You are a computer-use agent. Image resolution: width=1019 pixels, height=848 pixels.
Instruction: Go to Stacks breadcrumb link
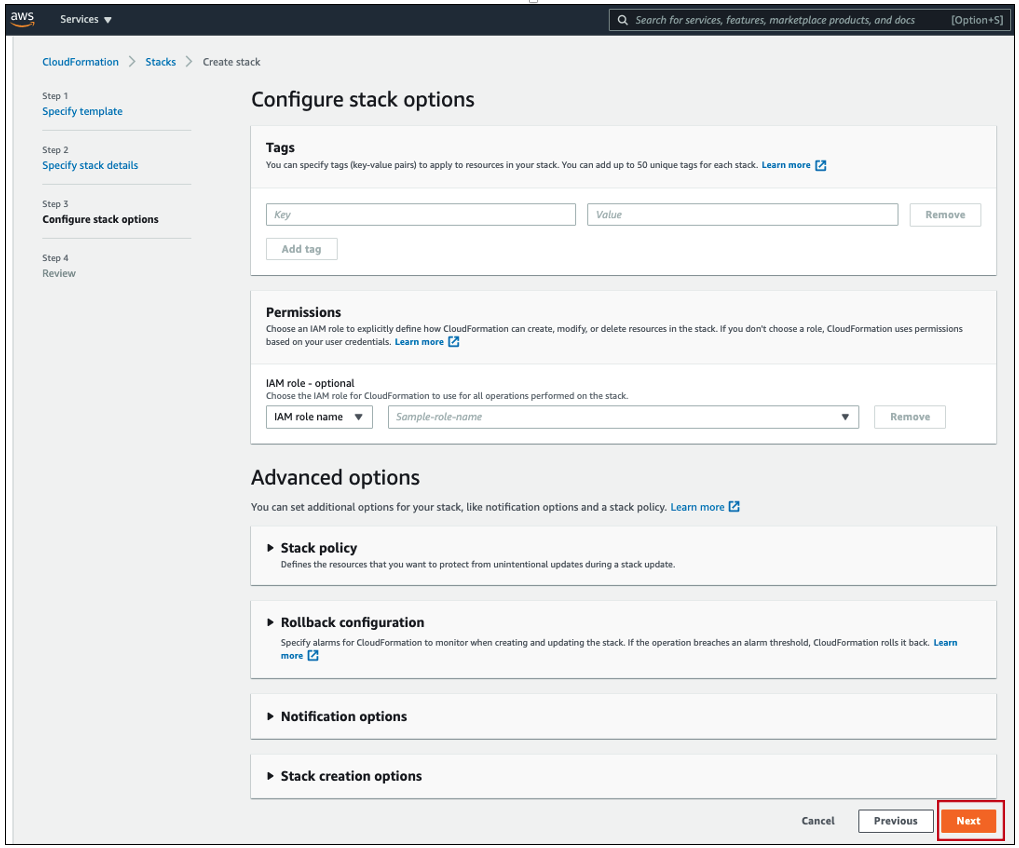[x=161, y=62]
